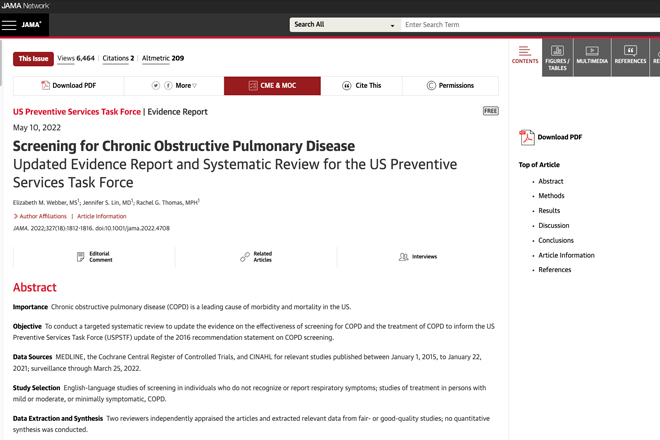Open the Altmetric 209 score
The image size is (660, 440).
click(163, 58)
